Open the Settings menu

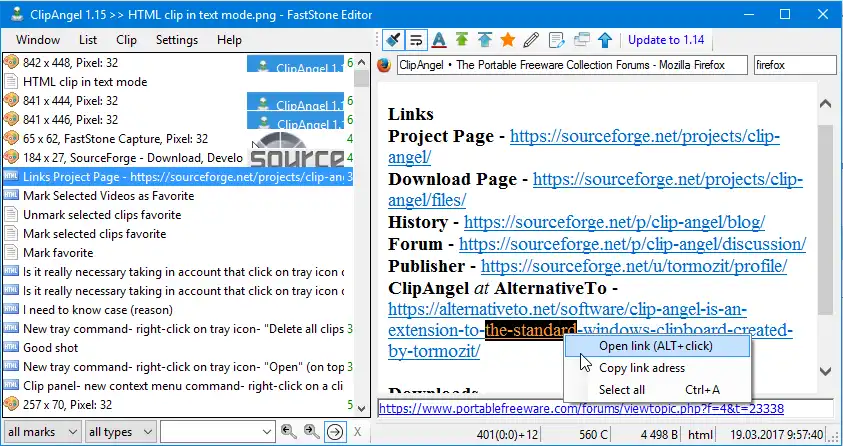[x=177, y=40]
